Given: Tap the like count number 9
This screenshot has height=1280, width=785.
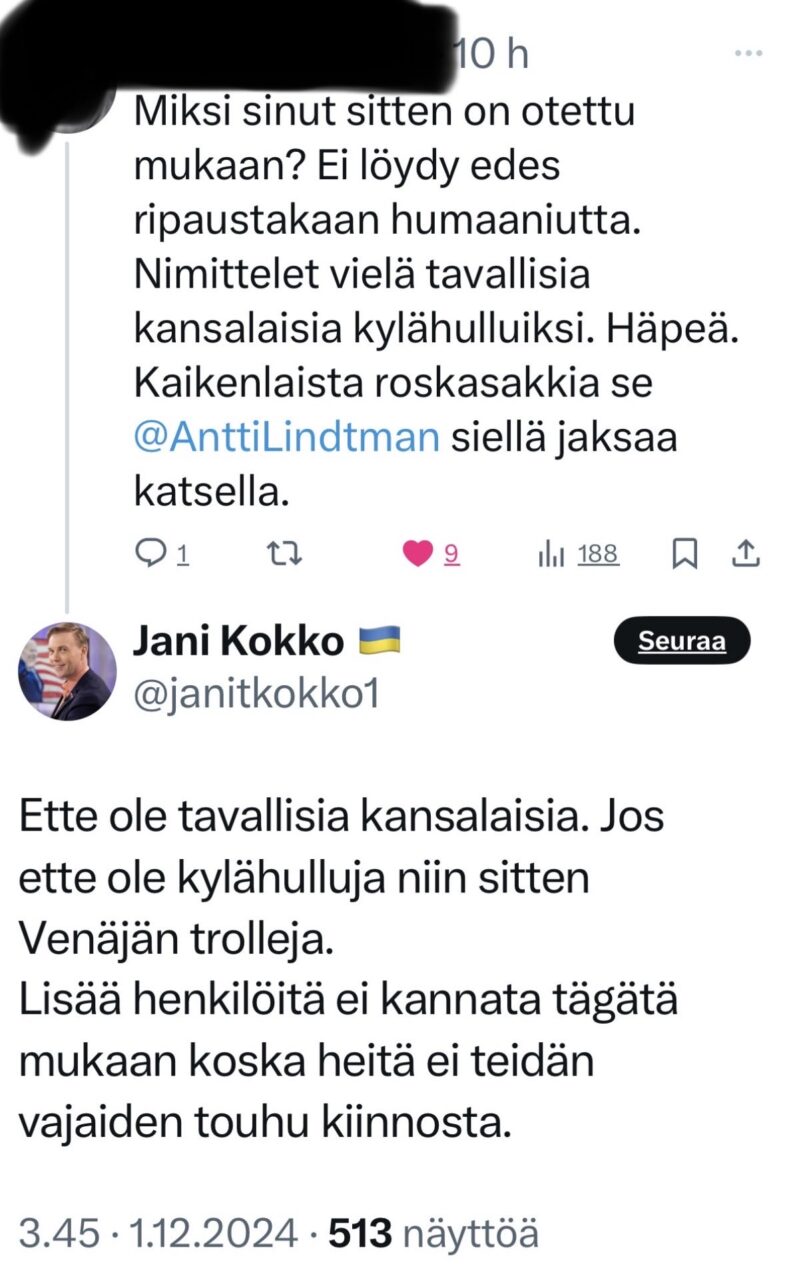Looking at the screenshot, I should [x=451, y=553].
